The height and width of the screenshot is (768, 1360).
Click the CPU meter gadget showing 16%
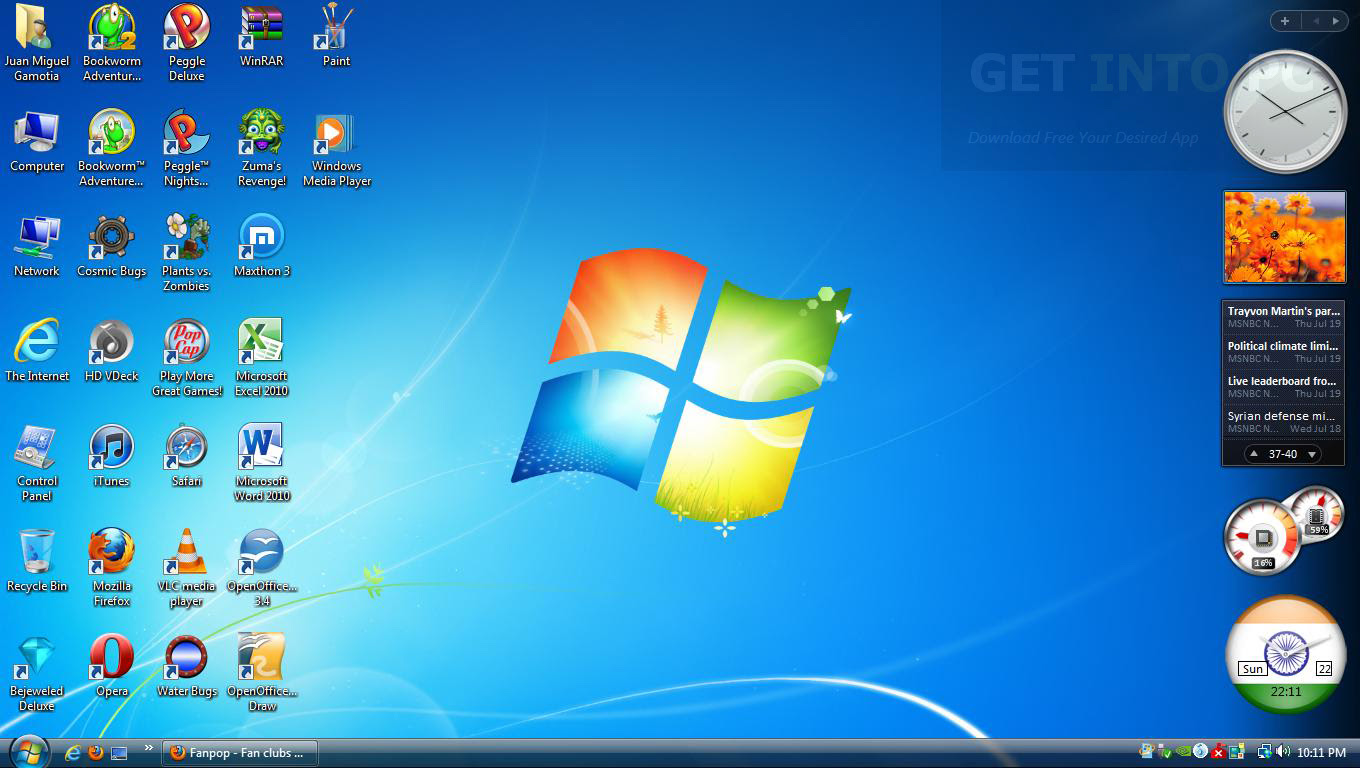(x=1262, y=539)
